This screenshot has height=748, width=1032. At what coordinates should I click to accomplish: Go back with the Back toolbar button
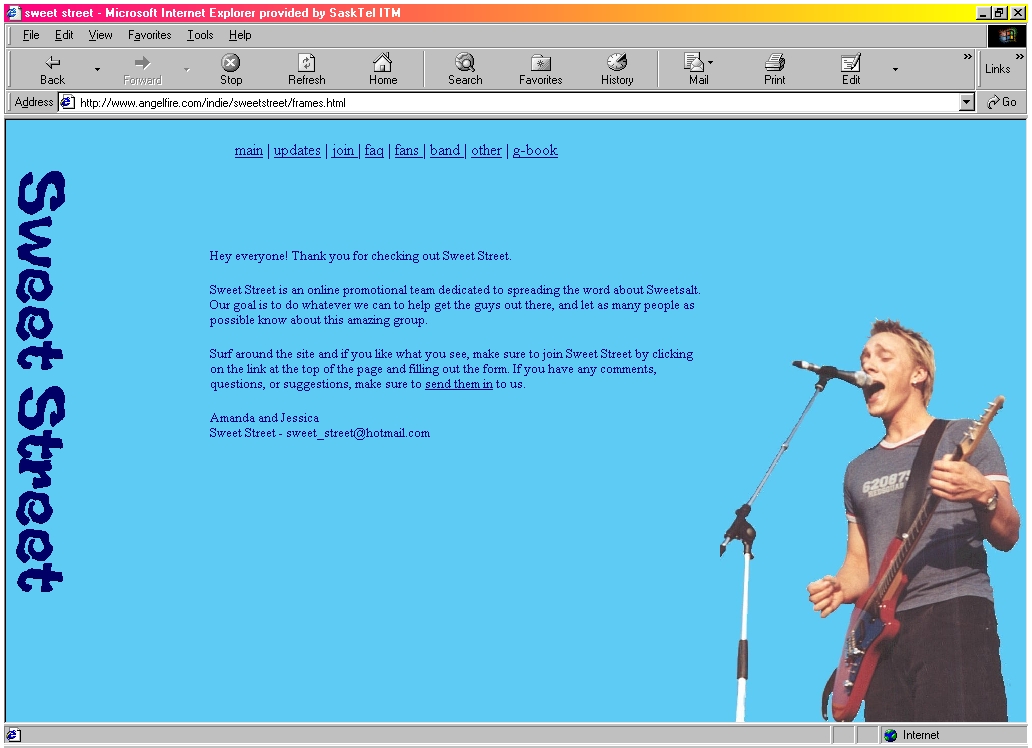coord(52,69)
